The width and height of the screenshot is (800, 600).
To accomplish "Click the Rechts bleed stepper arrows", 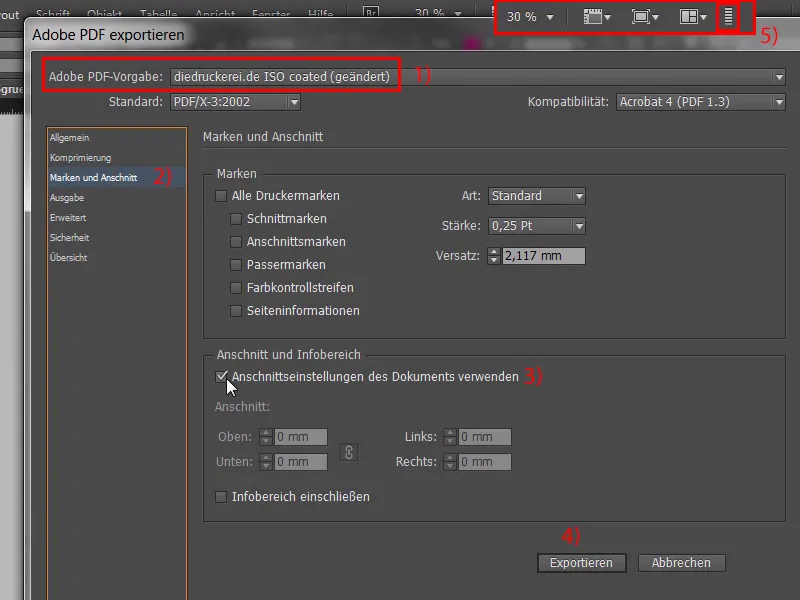I will [449, 462].
